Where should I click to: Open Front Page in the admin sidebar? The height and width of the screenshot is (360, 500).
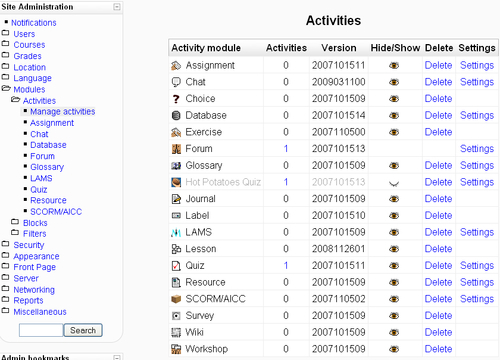35,267
